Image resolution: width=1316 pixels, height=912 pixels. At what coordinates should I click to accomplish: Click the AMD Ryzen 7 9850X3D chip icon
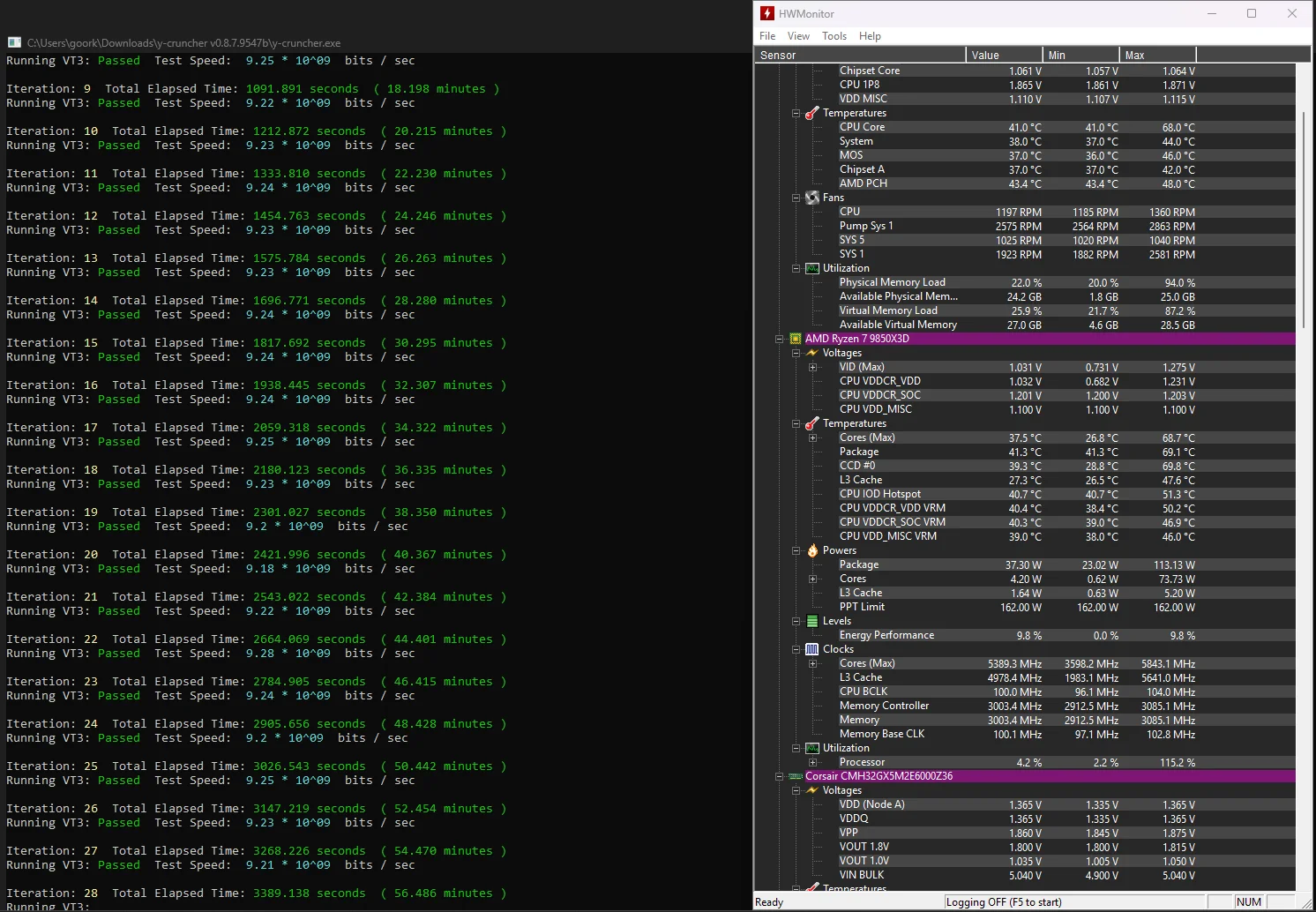click(796, 339)
